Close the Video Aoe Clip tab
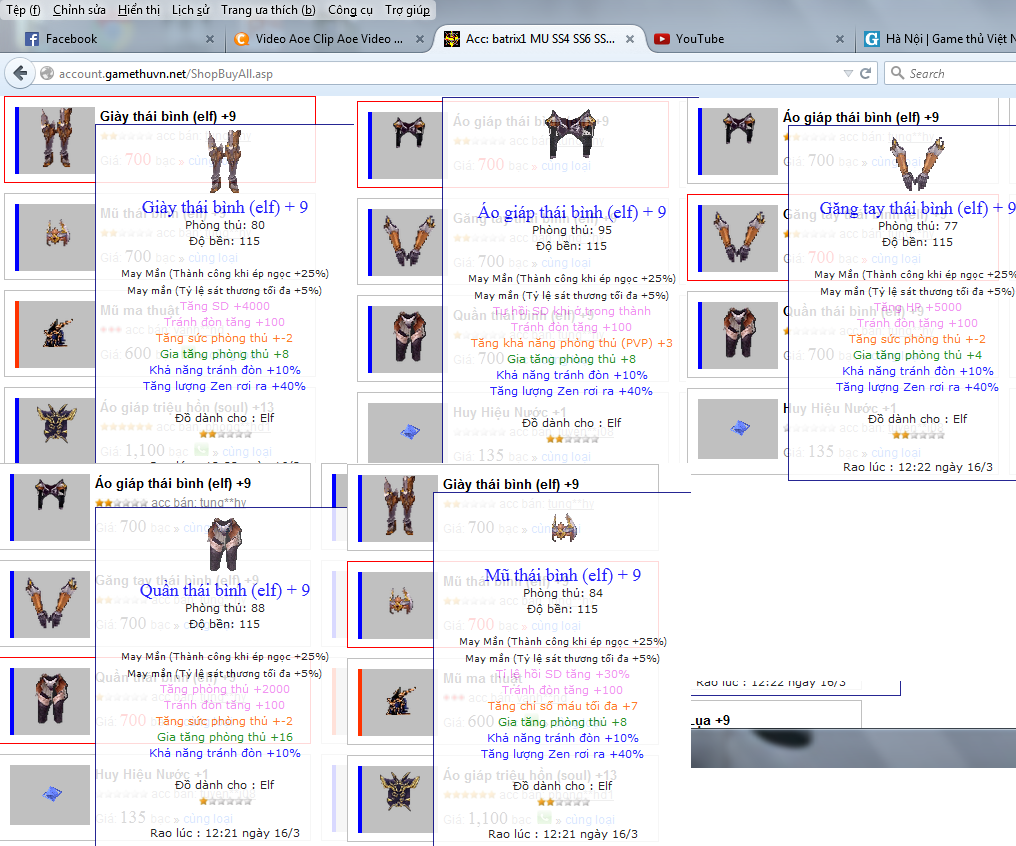The width and height of the screenshot is (1016, 846). [420, 39]
